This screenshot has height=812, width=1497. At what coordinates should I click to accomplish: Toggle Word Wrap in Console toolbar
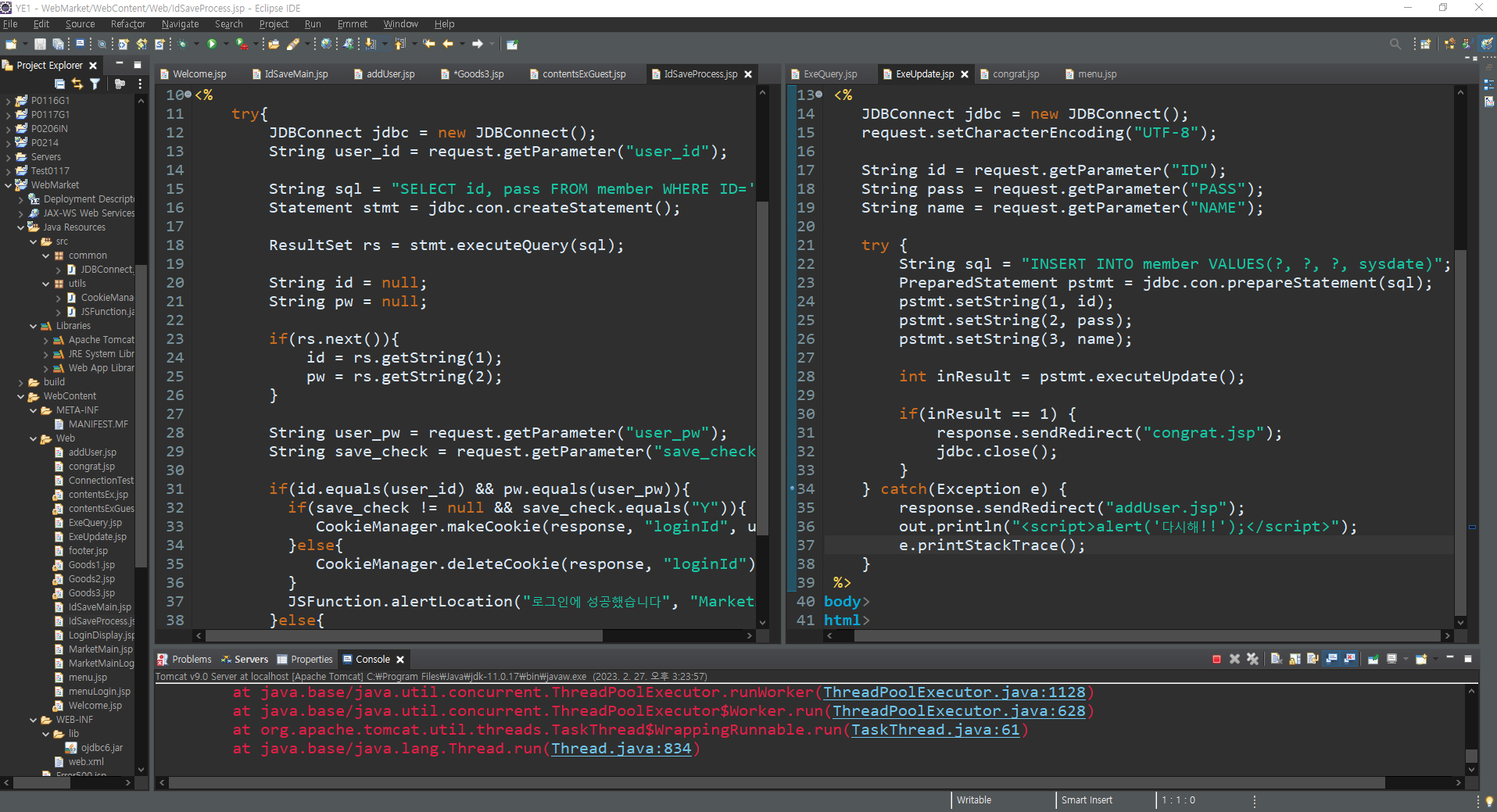(1313, 660)
